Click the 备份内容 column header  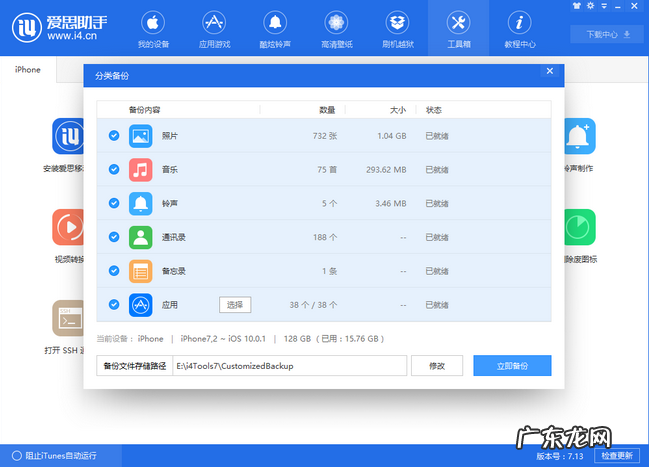click(x=144, y=110)
